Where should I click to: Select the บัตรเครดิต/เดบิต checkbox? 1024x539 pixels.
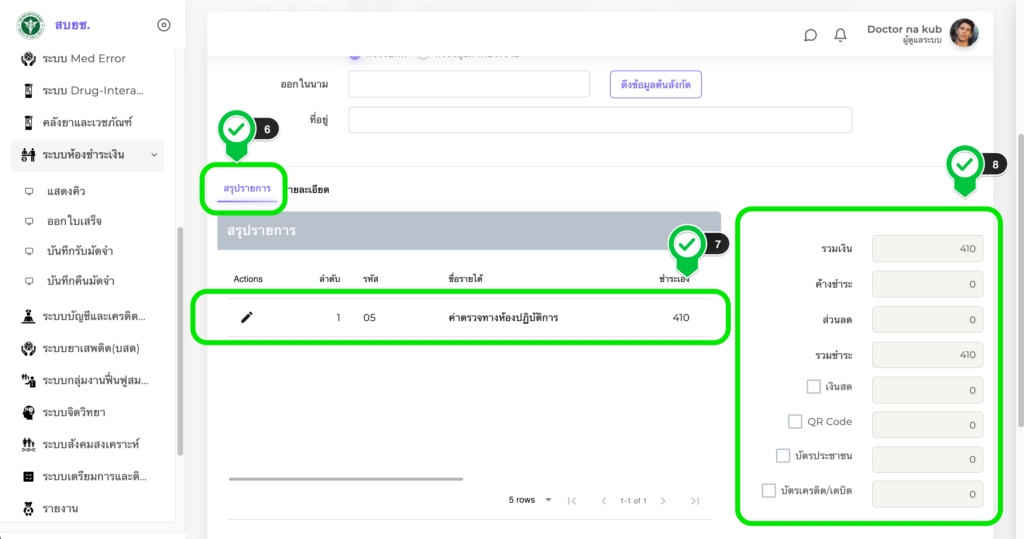769,491
